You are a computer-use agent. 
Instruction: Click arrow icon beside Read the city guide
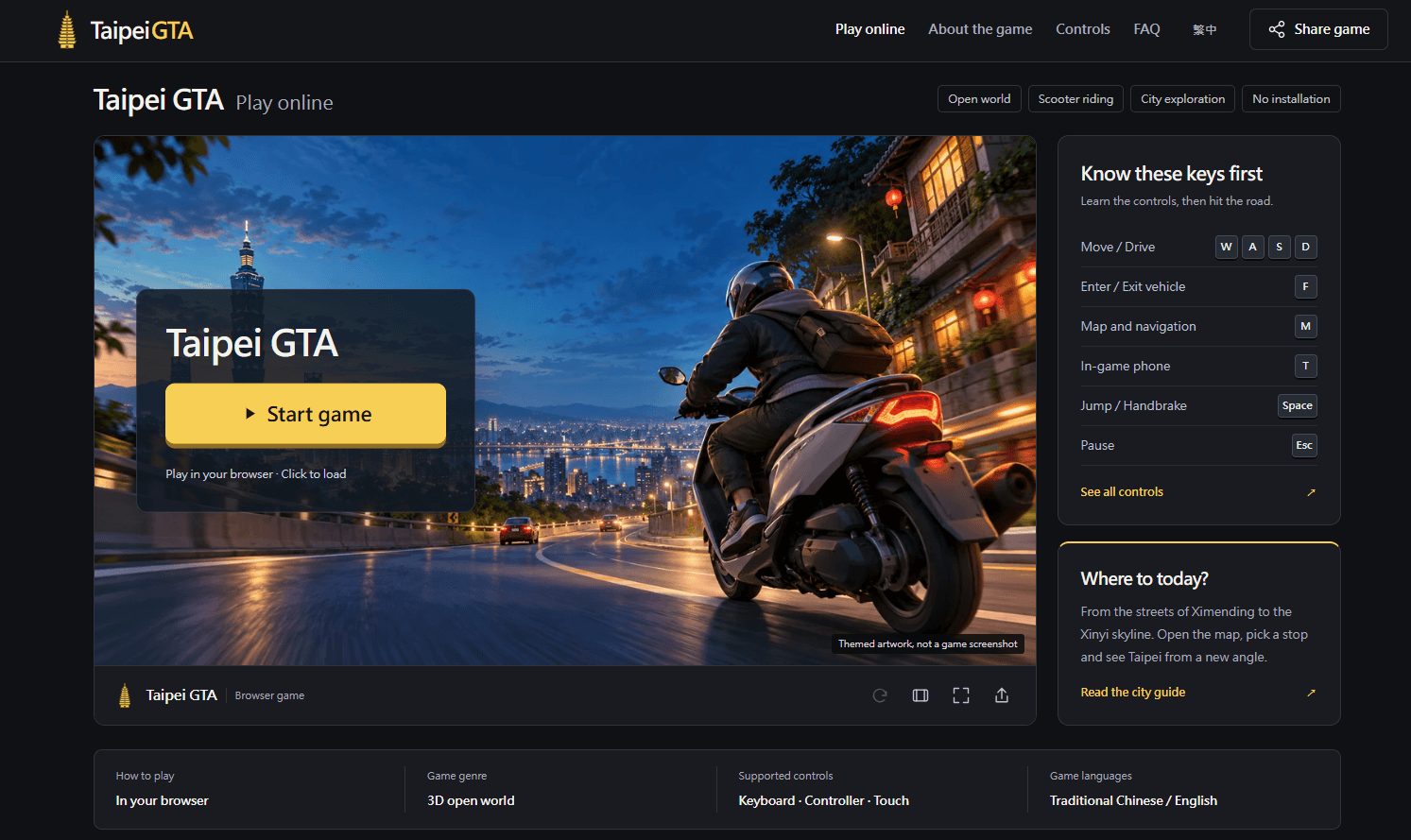1311,693
